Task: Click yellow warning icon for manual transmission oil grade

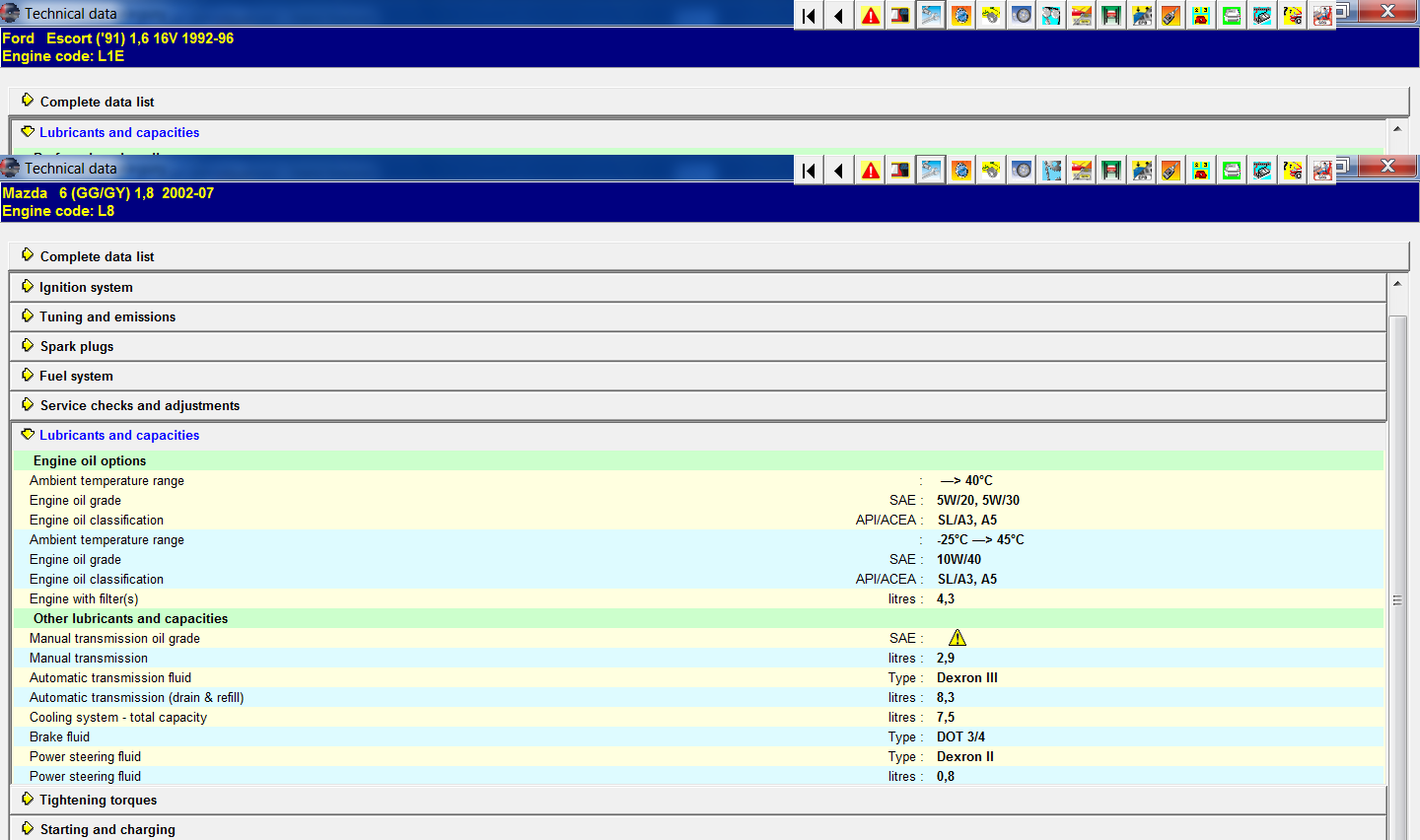Action: tap(958, 638)
